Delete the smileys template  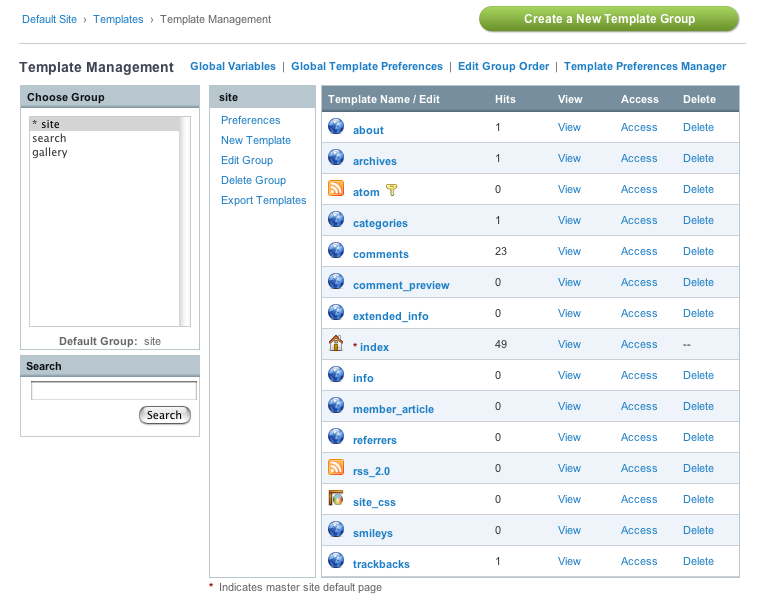click(698, 531)
